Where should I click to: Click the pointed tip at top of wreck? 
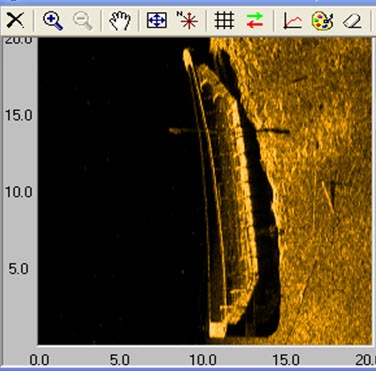coord(187,55)
